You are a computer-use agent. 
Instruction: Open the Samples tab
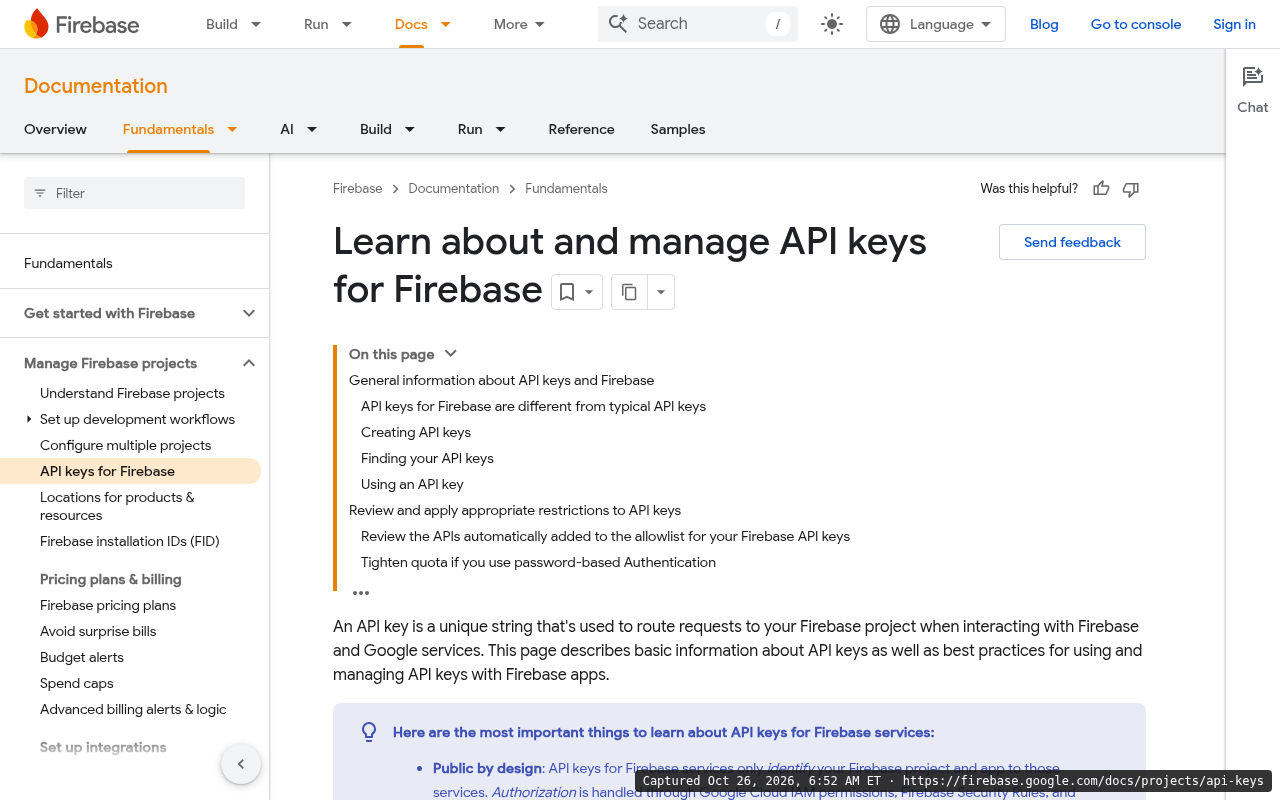pyautogui.click(x=678, y=129)
